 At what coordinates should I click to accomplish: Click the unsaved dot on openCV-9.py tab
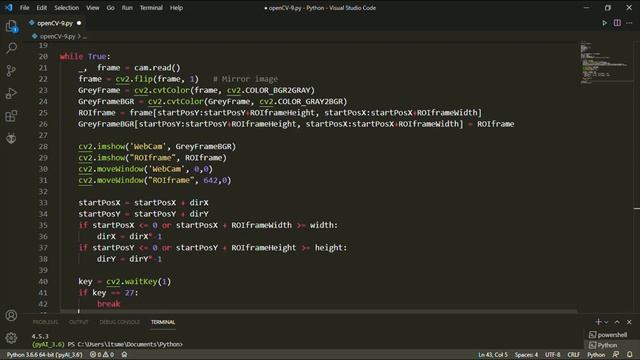[79, 23]
